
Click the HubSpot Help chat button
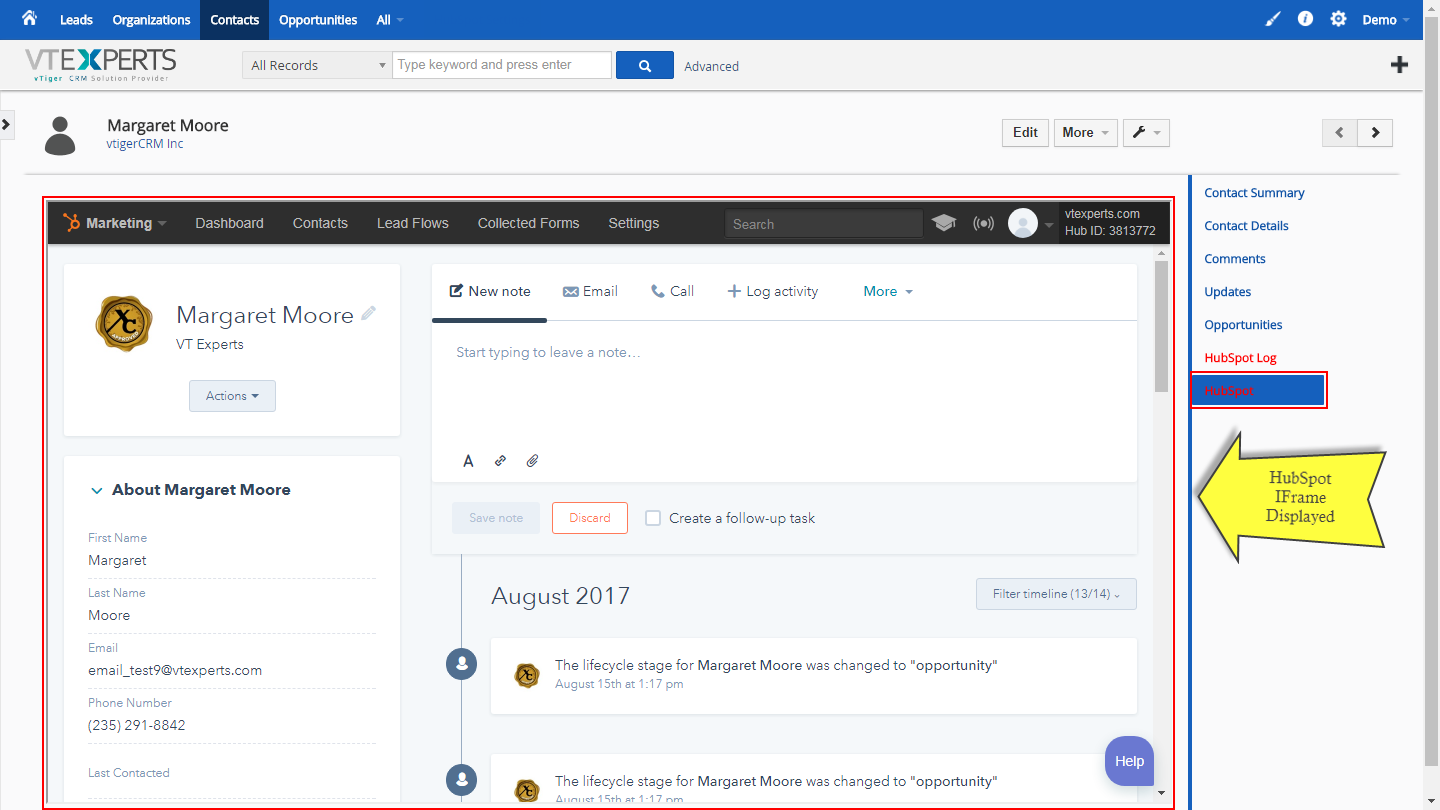1129,761
